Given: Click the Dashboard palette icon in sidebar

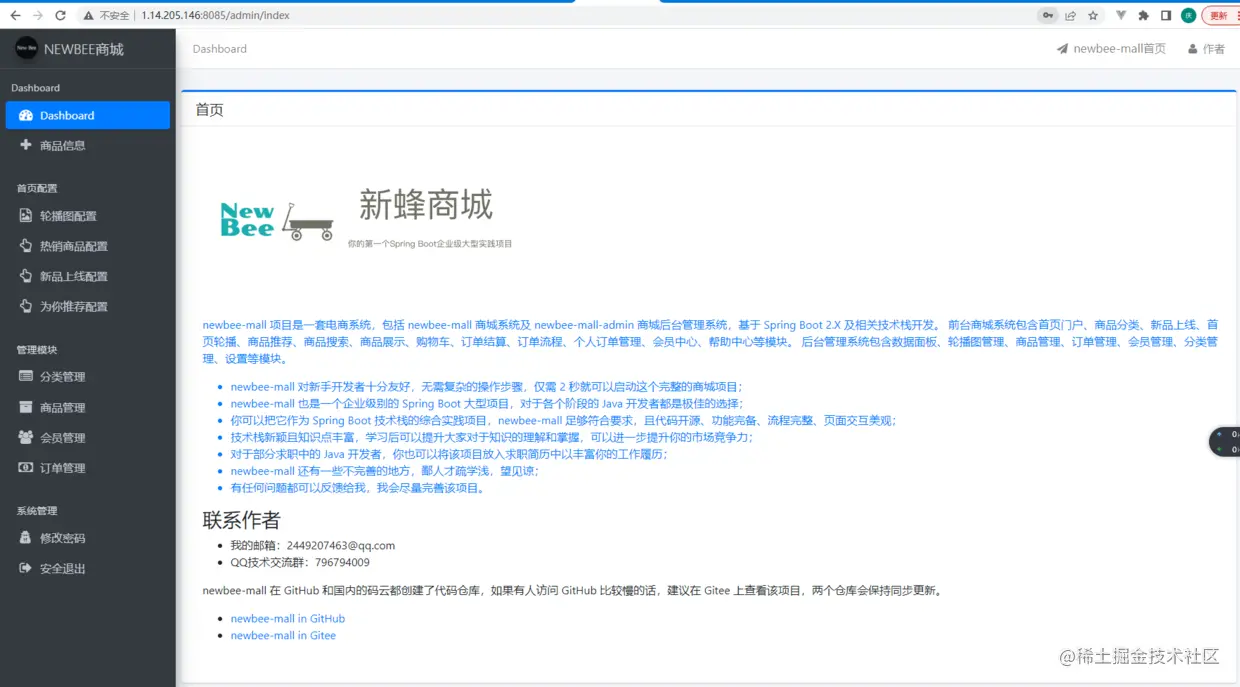Looking at the screenshot, I should click(26, 116).
